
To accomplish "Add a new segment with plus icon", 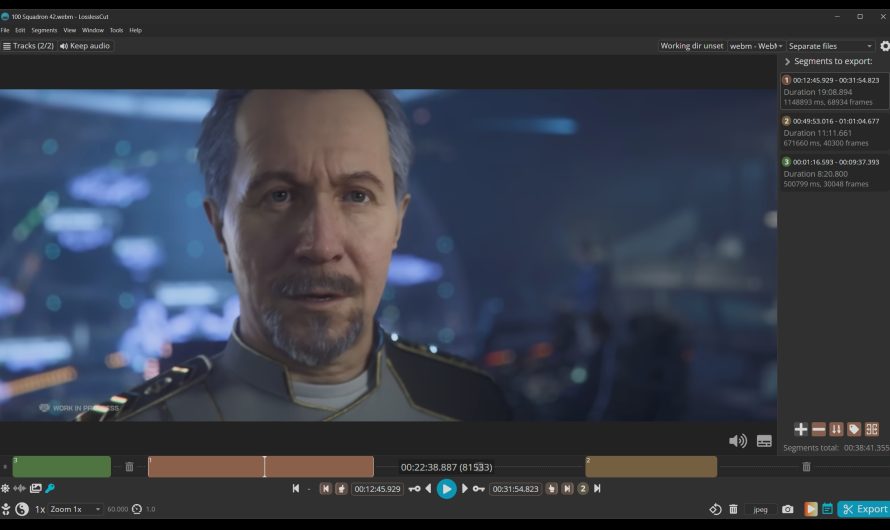I will click(x=801, y=429).
